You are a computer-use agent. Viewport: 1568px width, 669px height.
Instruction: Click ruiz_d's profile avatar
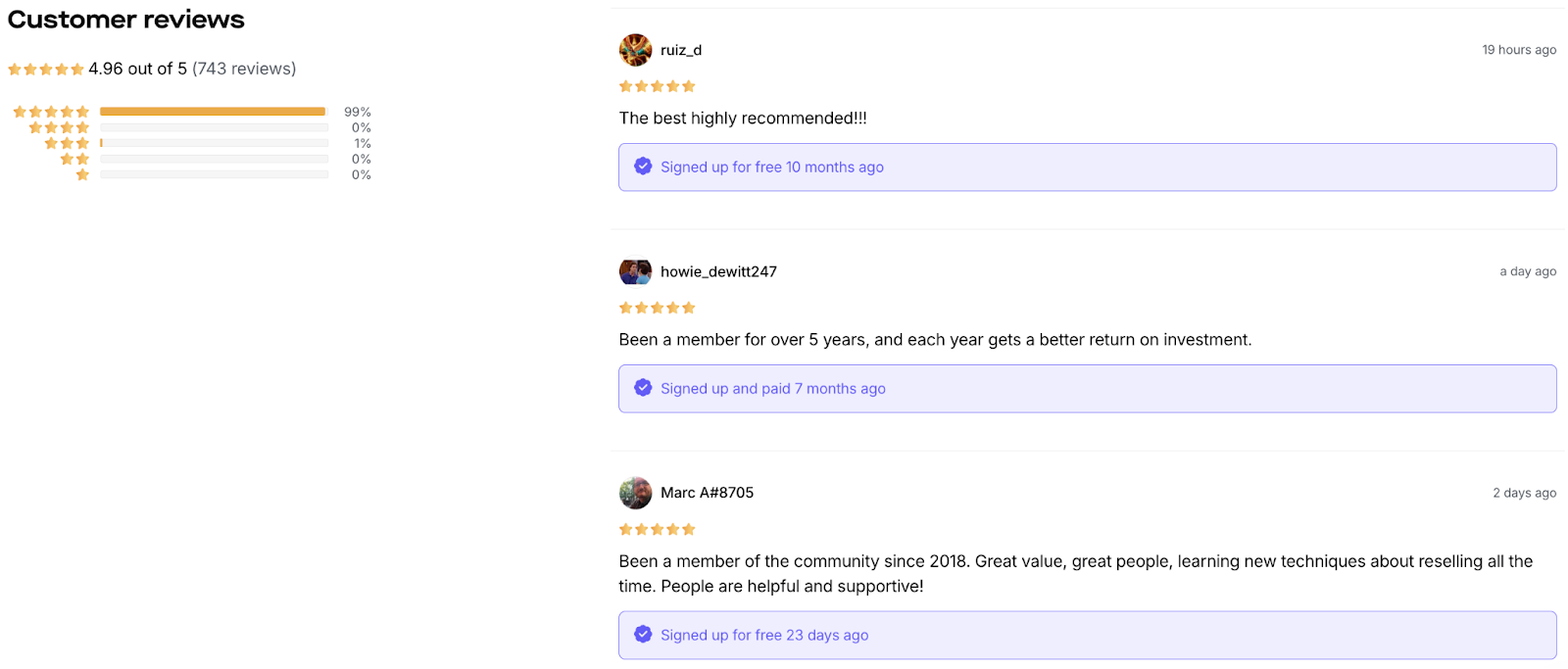(x=636, y=50)
